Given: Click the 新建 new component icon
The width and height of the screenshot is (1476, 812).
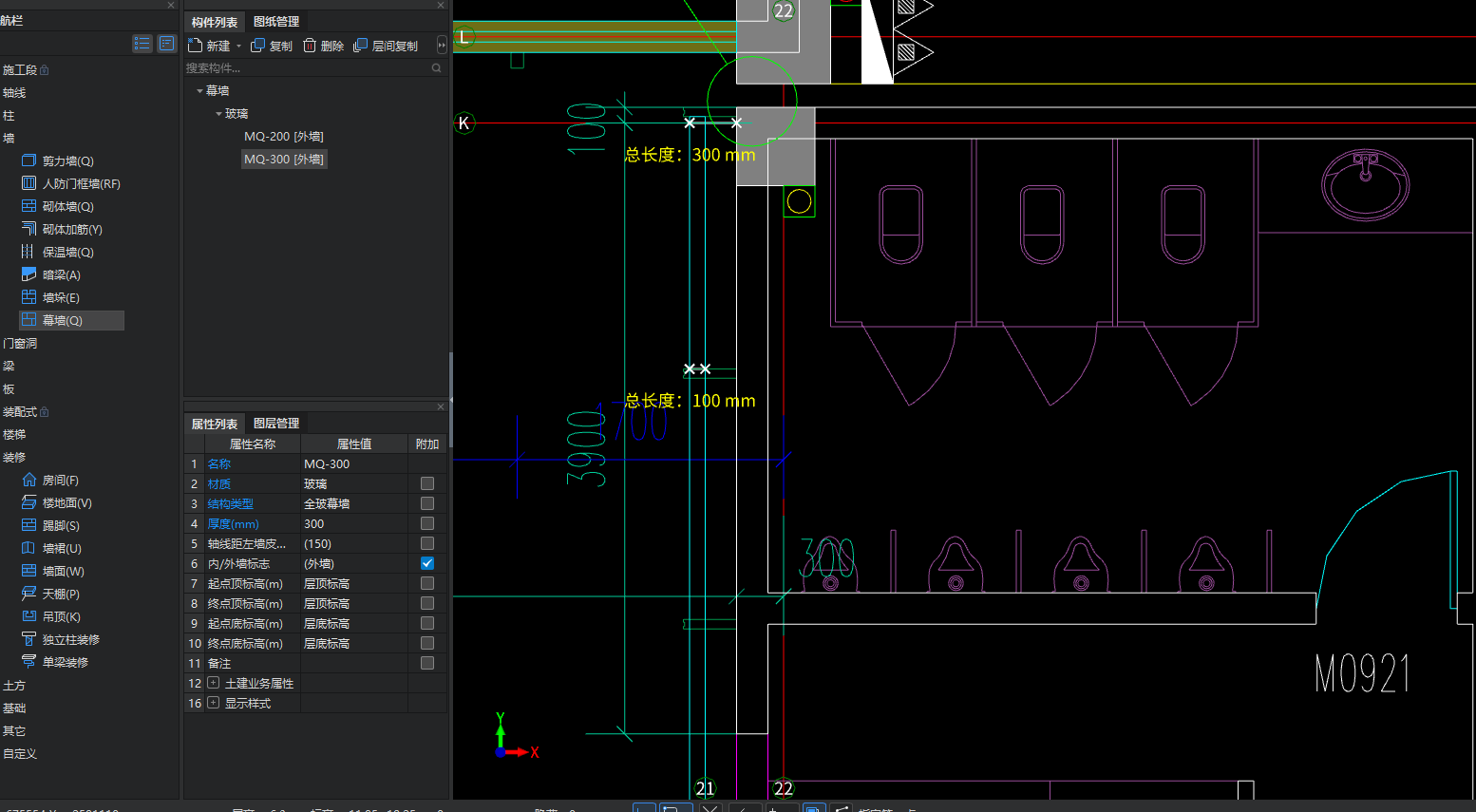Looking at the screenshot, I should [x=195, y=45].
